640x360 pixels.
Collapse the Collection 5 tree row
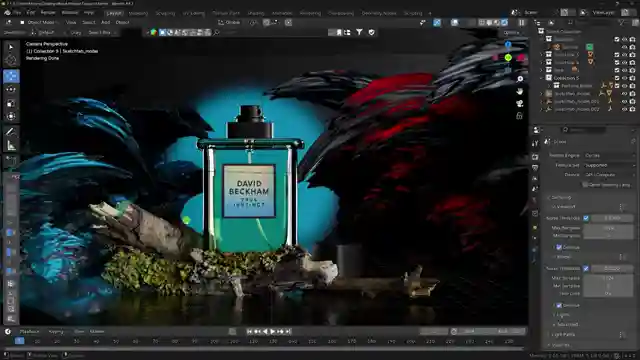click(542, 78)
